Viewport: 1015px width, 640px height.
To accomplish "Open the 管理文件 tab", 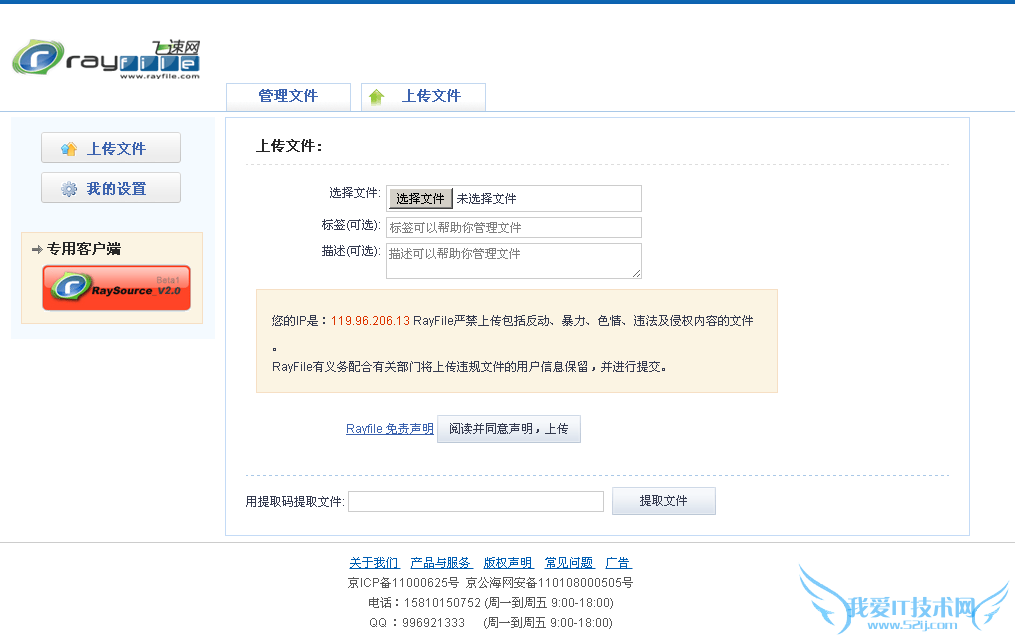I will [288, 96].
